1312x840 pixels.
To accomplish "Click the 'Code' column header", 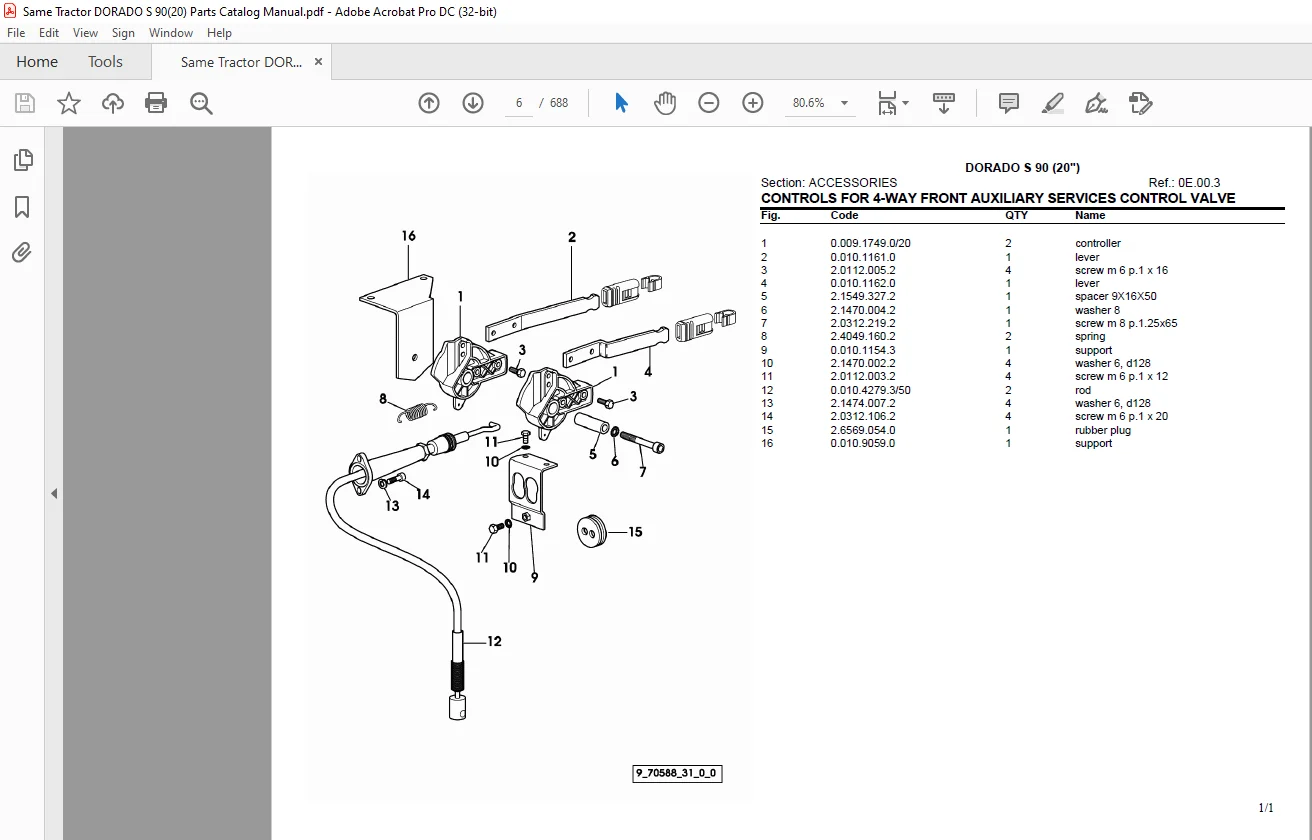I will pos(844,215).
